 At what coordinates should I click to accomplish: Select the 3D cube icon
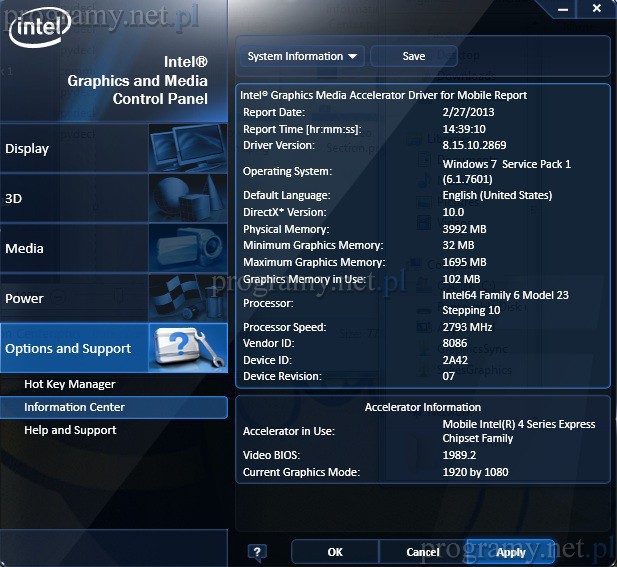coord(186,198)
